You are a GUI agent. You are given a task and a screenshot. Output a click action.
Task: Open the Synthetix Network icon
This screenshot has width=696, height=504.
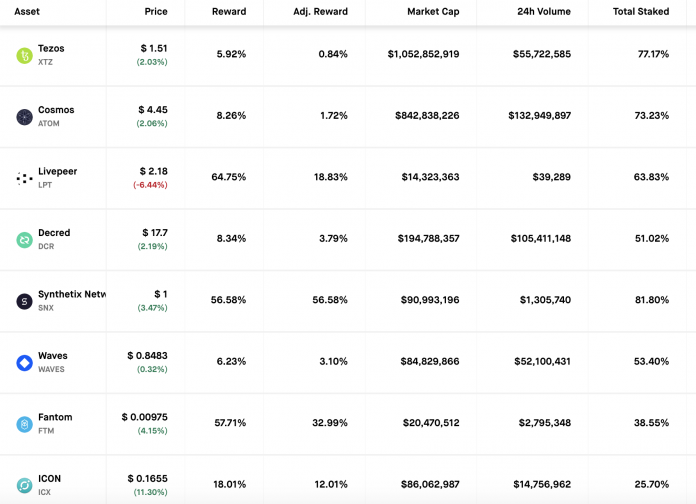[x=24, y=301]
